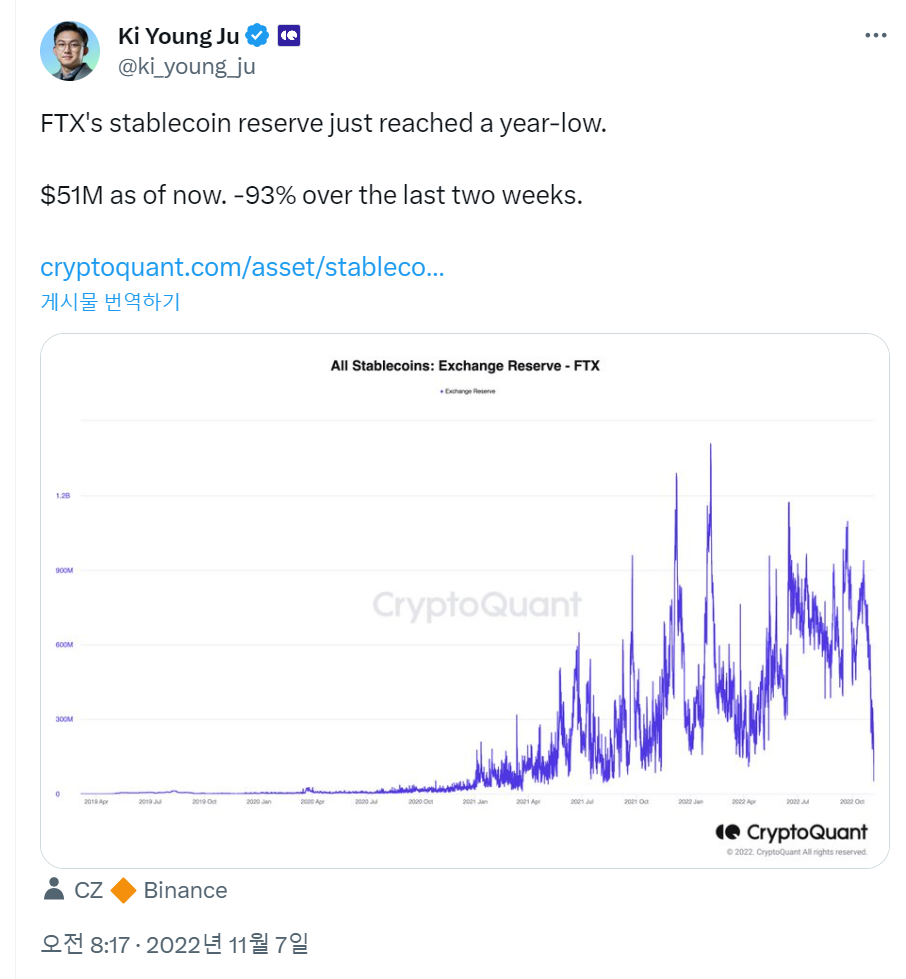Click the CryptoQuant watermark in chart center
The width and height of the screenshot is (906, 979).
coord(477,605)
